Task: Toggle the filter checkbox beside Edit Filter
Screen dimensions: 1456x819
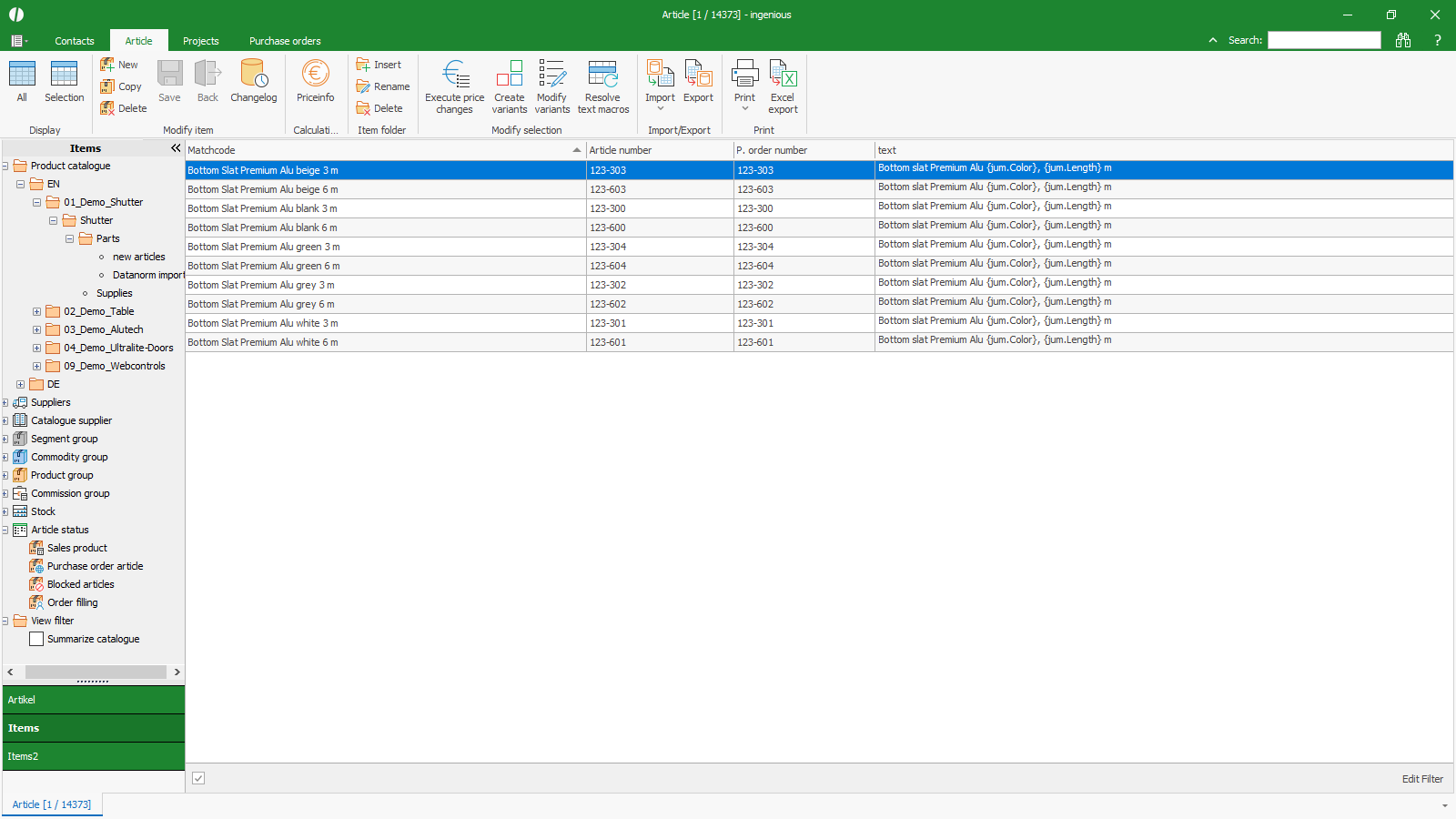Action: click(x=198, y=778)
